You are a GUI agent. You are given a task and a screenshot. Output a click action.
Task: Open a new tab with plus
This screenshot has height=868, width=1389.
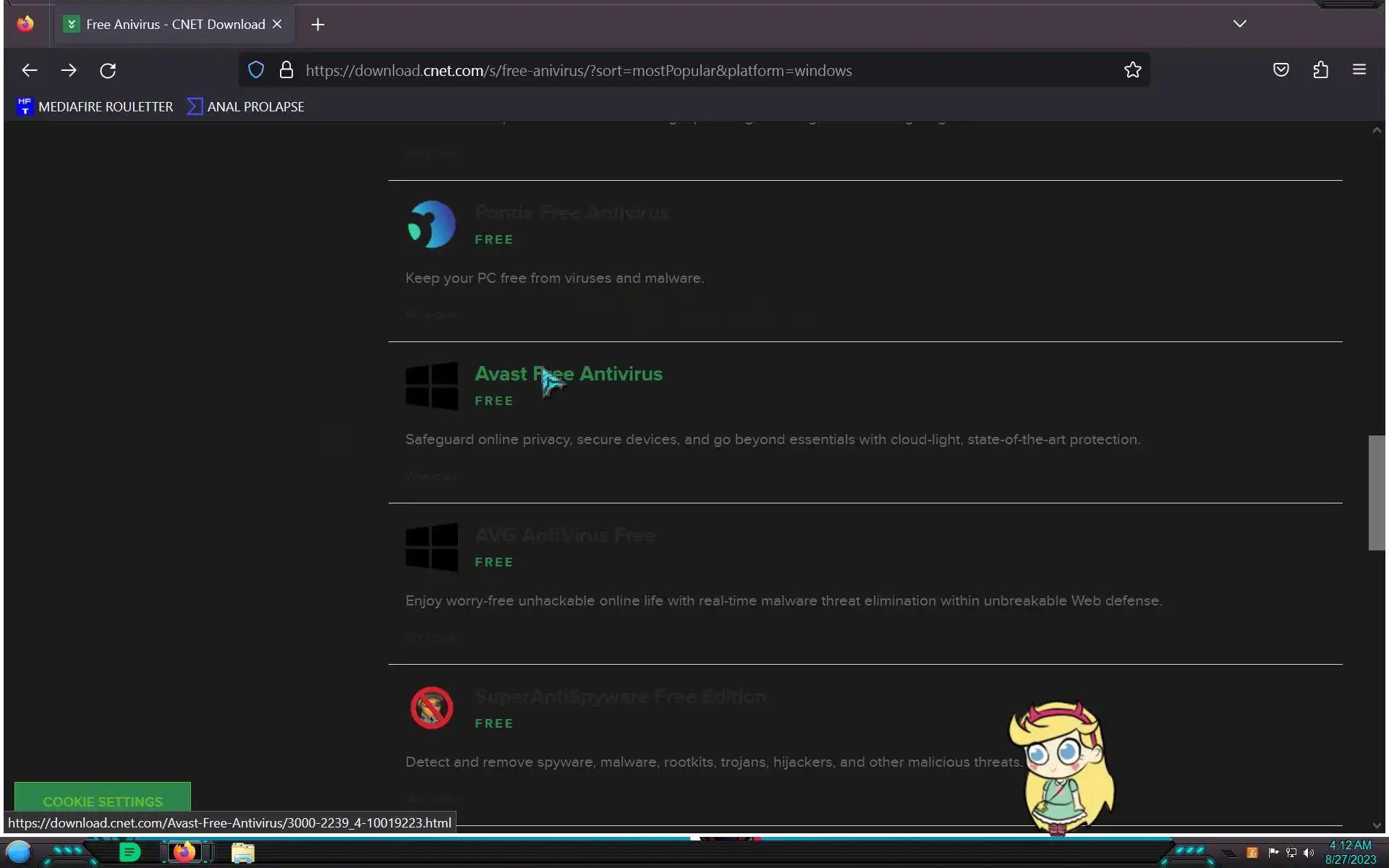(318, 25)
